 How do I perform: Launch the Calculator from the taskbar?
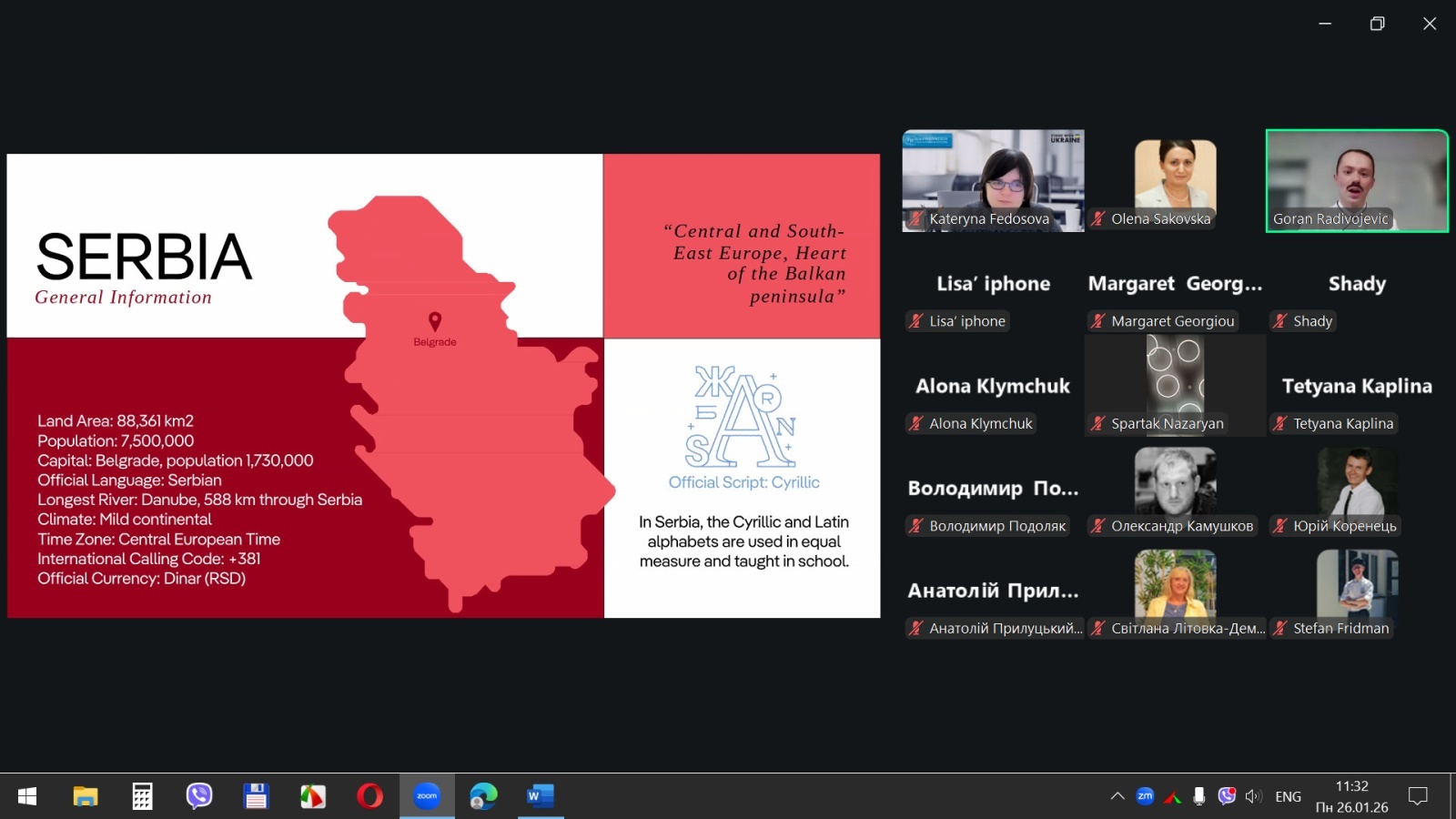click(142, 796)
